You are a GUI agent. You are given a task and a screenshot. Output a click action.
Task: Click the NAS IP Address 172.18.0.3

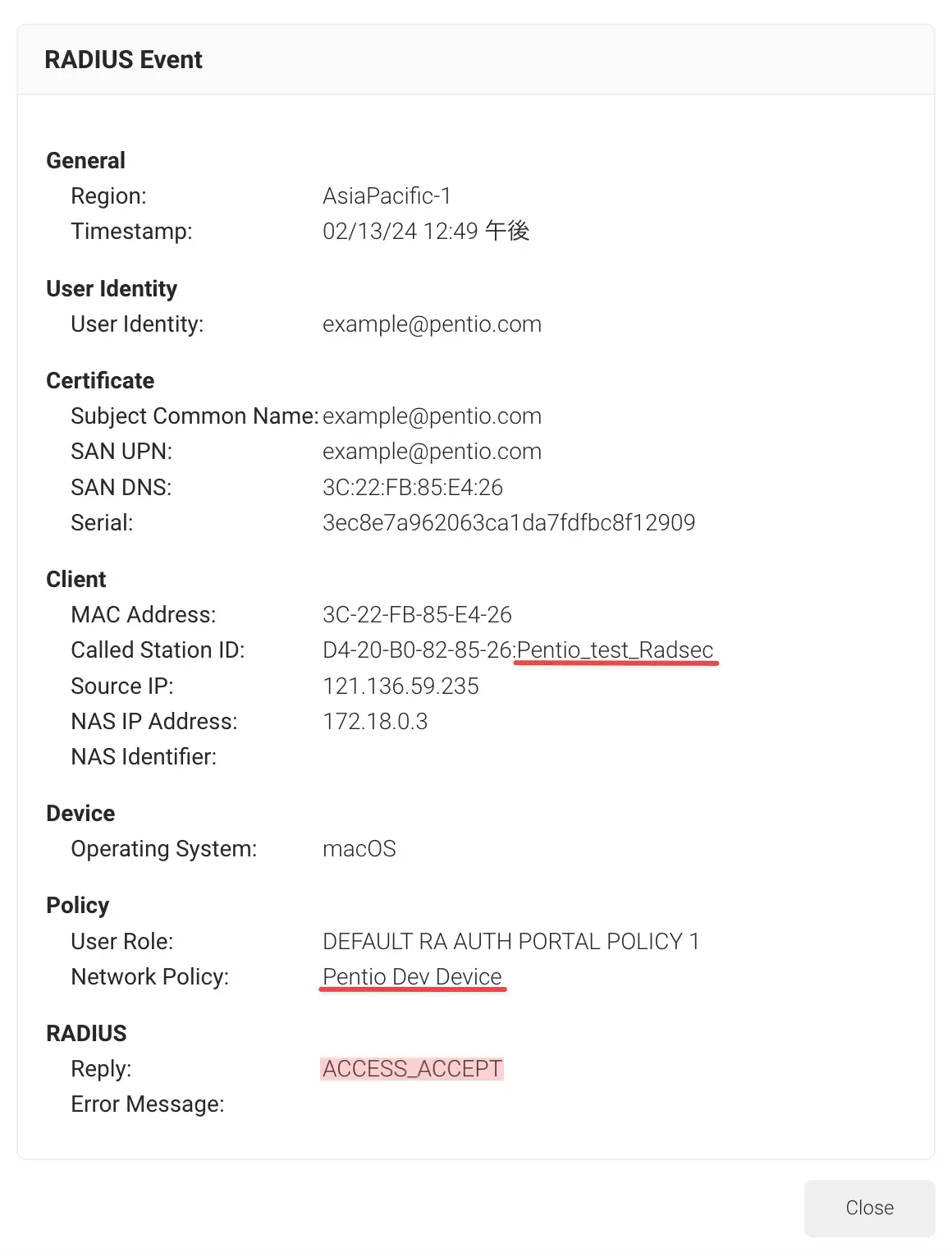375,721
